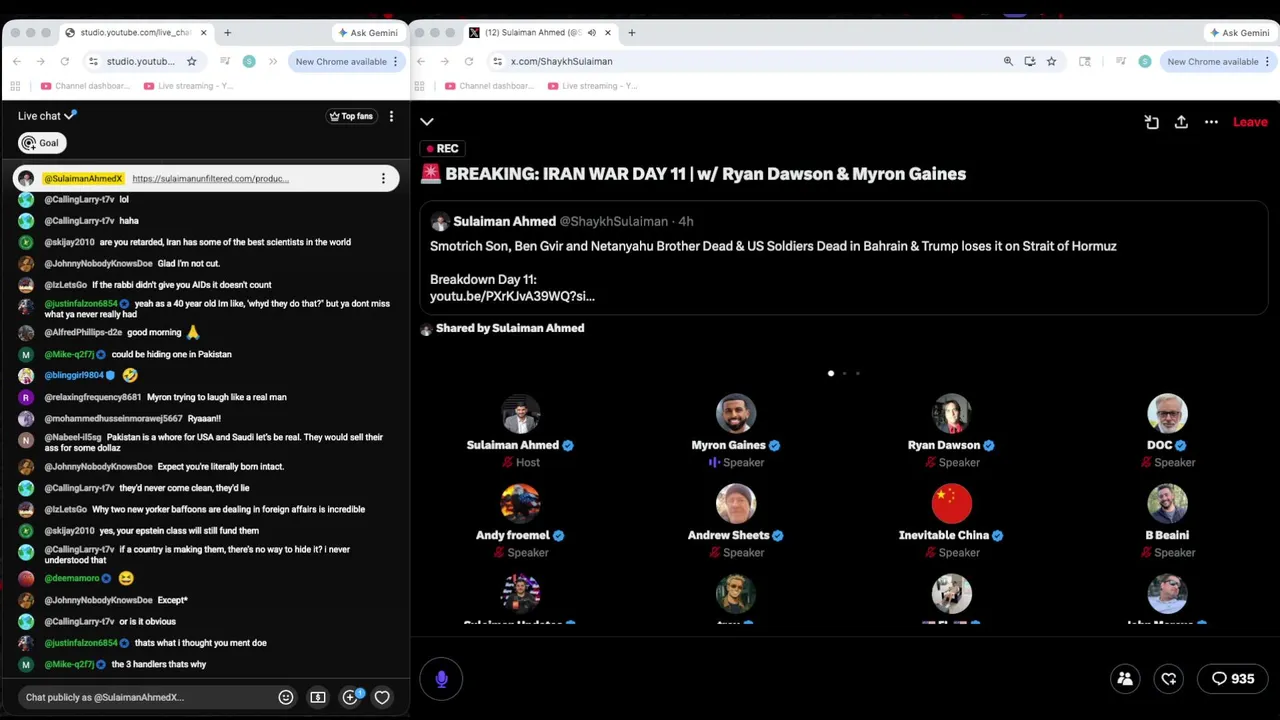Screen dimensions: 1280x720
Task: Open site info icon beside x.com URL
Action: (x=497, y=61)
